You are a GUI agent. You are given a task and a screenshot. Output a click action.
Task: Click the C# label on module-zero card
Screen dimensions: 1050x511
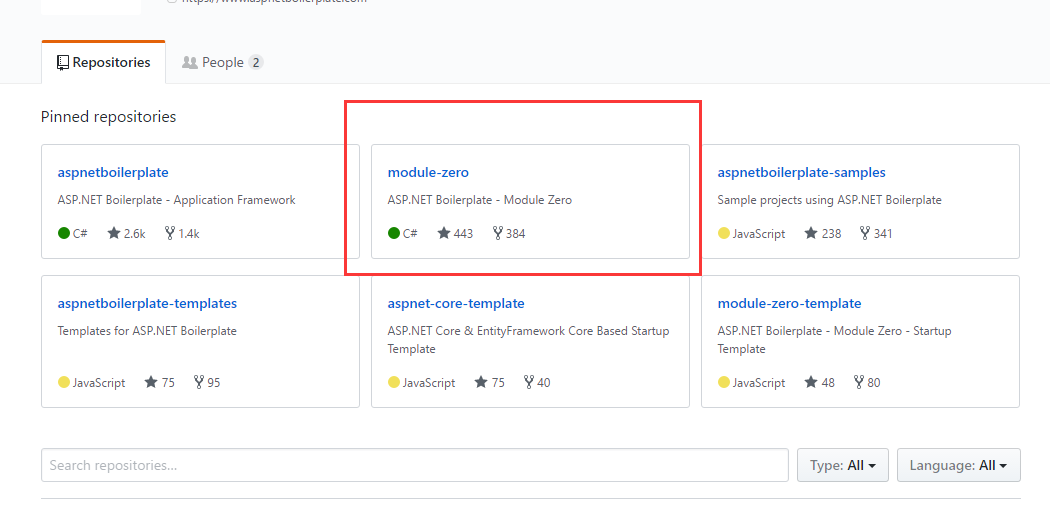410,234
